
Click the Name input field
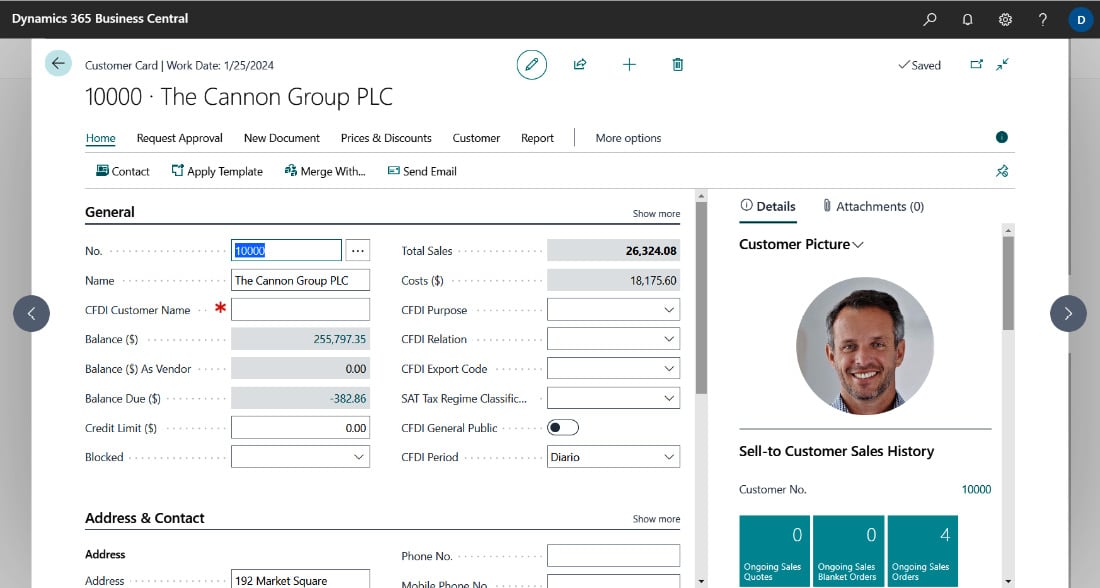pyautogui.click(x=300, y=280)
